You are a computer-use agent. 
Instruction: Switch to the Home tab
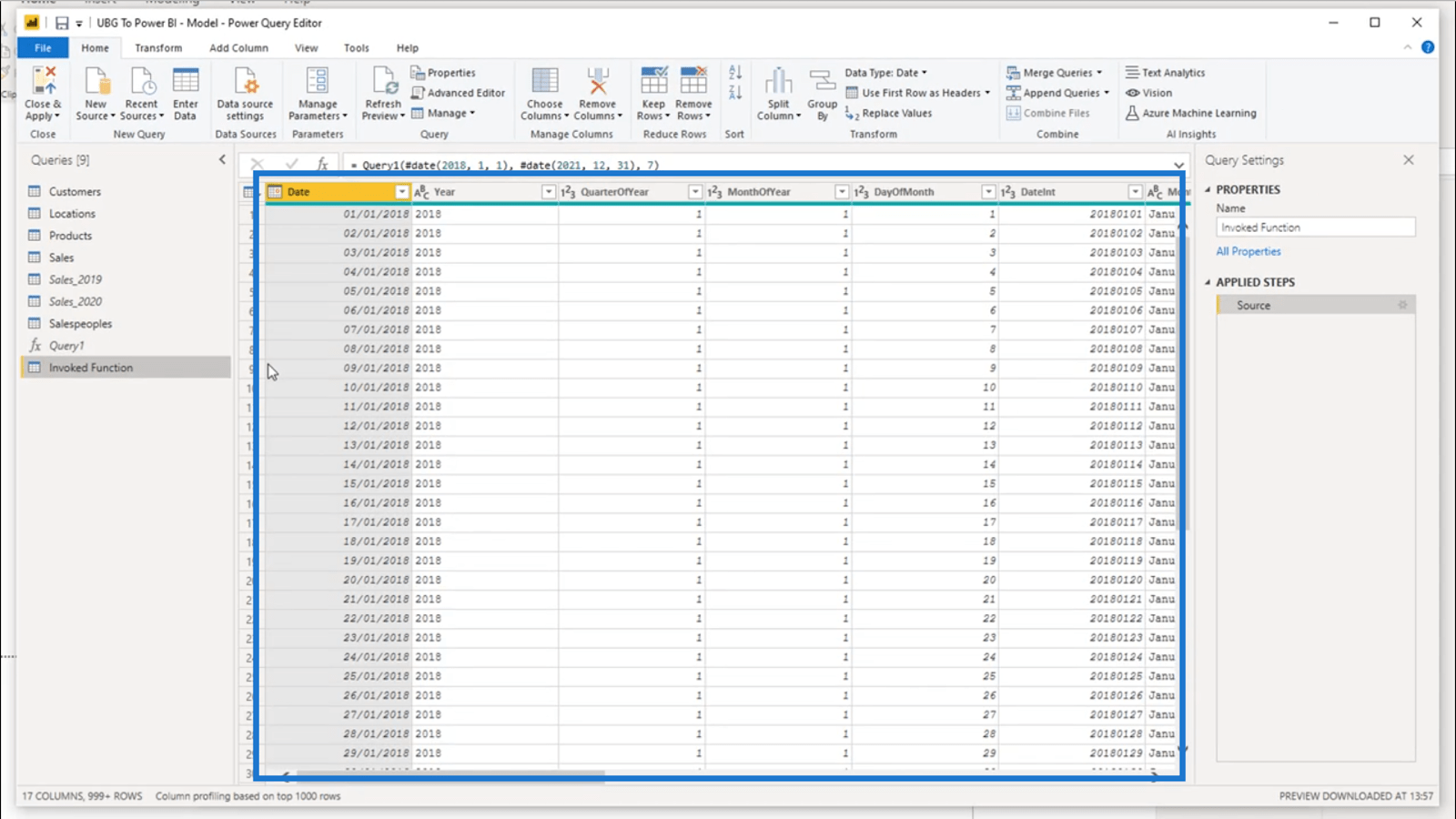(95, 48)
